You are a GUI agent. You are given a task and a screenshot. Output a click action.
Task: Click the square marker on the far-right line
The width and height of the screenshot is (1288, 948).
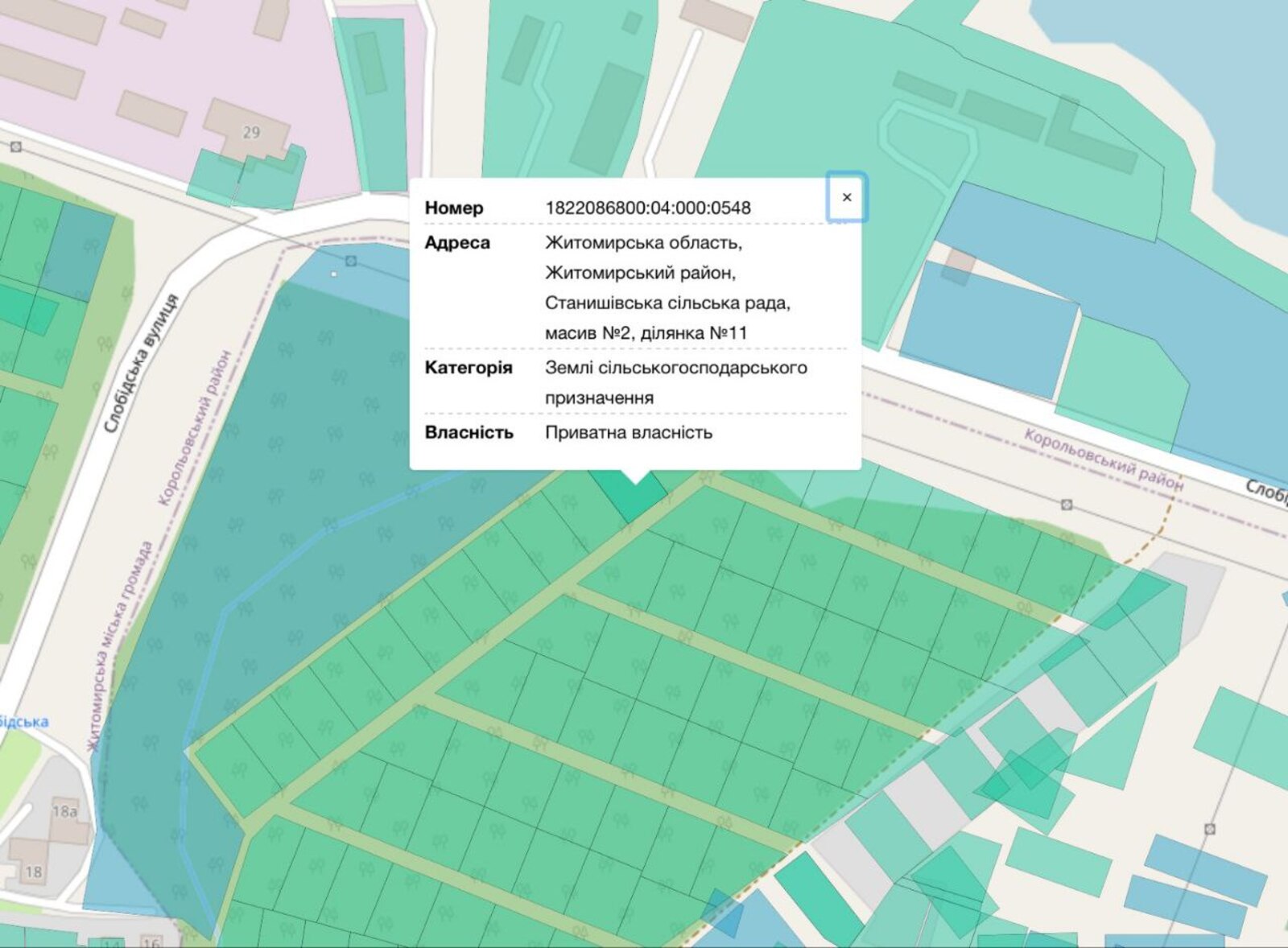click(x=1209, y=829)
